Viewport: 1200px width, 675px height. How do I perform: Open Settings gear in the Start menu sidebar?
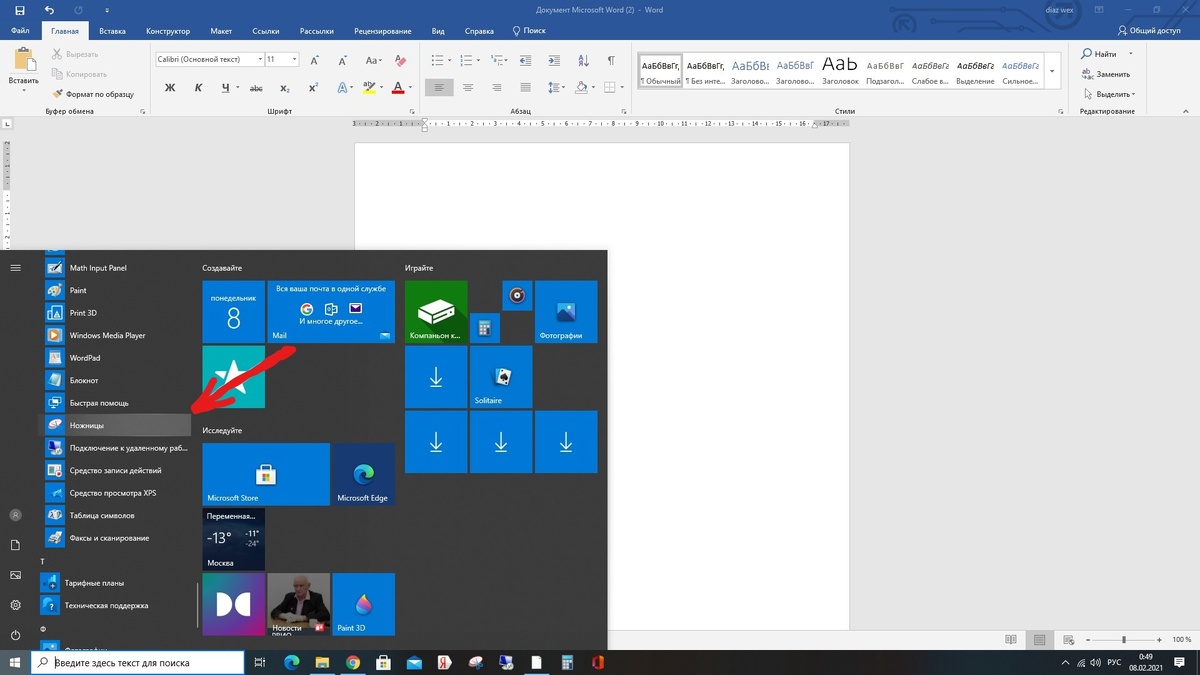tap(15, 605)
